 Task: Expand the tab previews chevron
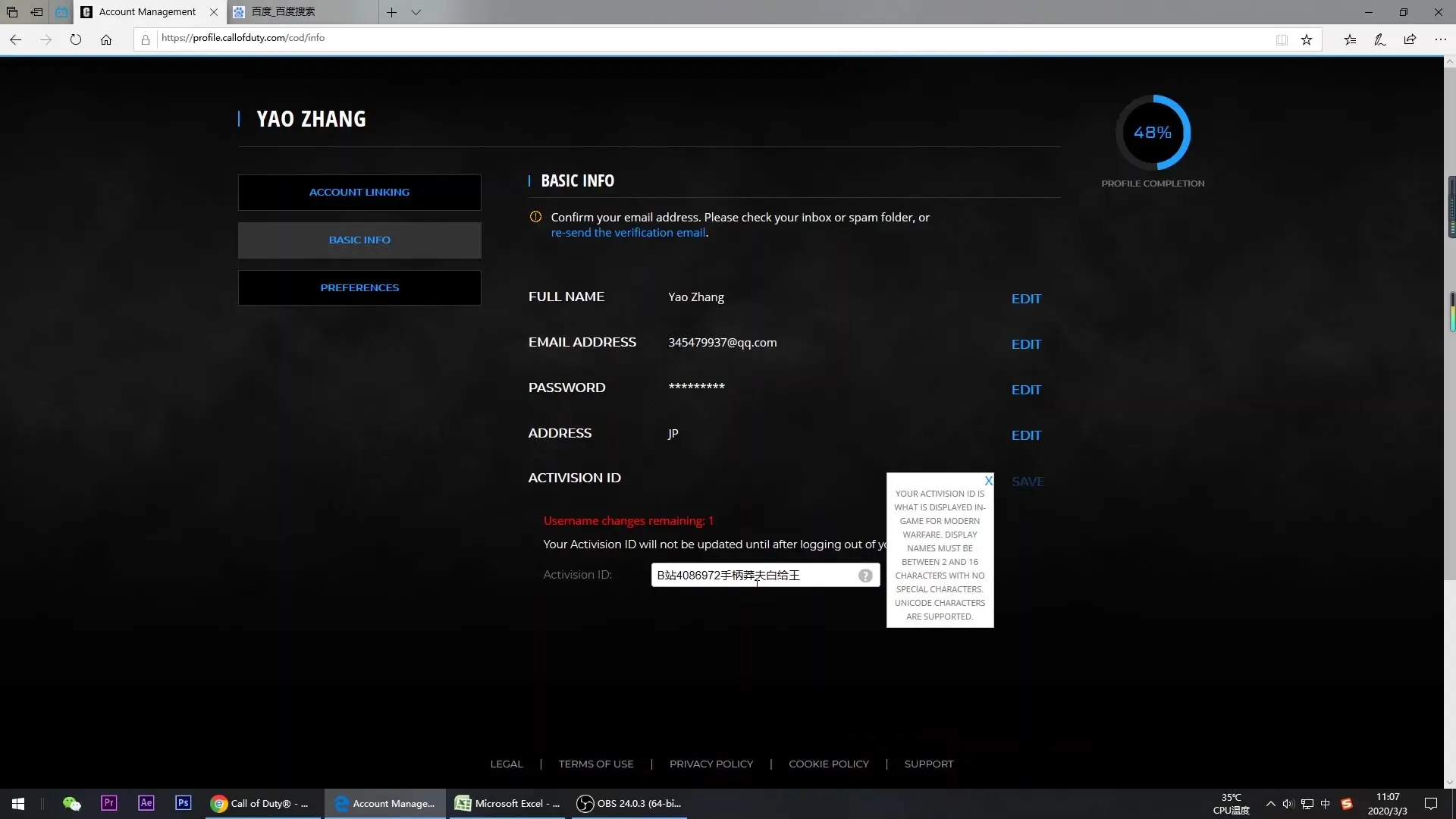click(416, 12)
